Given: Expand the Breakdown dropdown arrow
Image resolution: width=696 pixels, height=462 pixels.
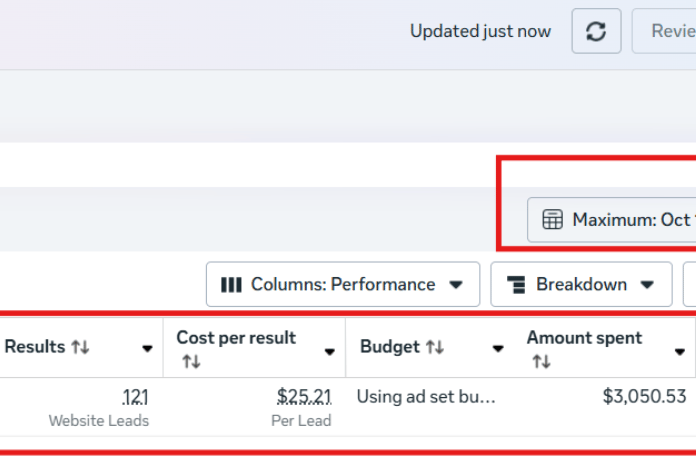Looking at the screenshot, I should tap(648, 285).
